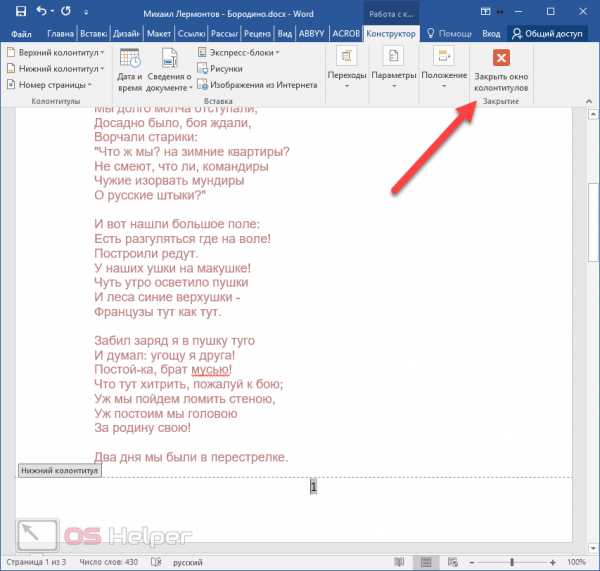Viewport: 600px width, 571px height.
Task: Expand the Положение group button
Action: click(444, 67)
